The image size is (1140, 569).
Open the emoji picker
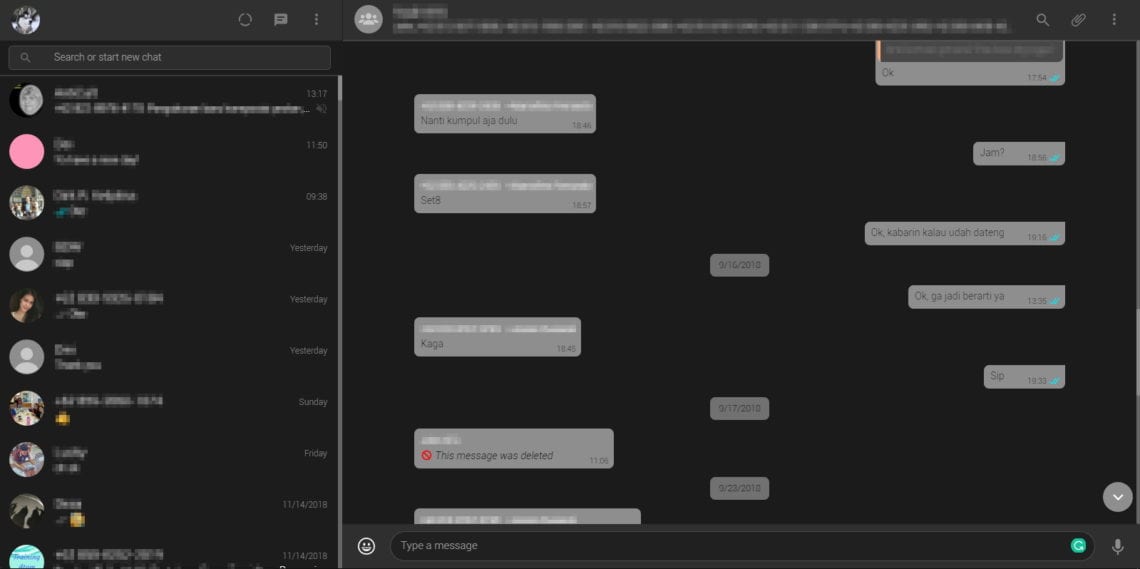366,546
